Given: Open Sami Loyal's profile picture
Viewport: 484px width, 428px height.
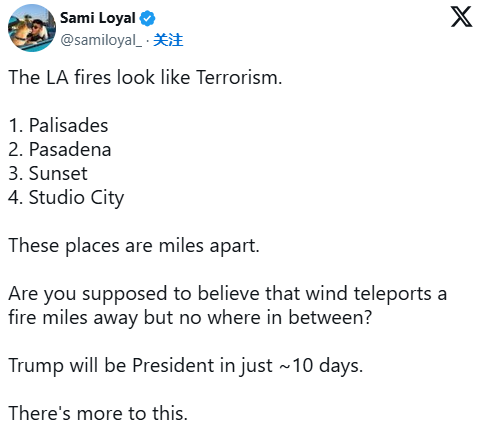Looking at the screenshot, I should [x=32, y=28].
